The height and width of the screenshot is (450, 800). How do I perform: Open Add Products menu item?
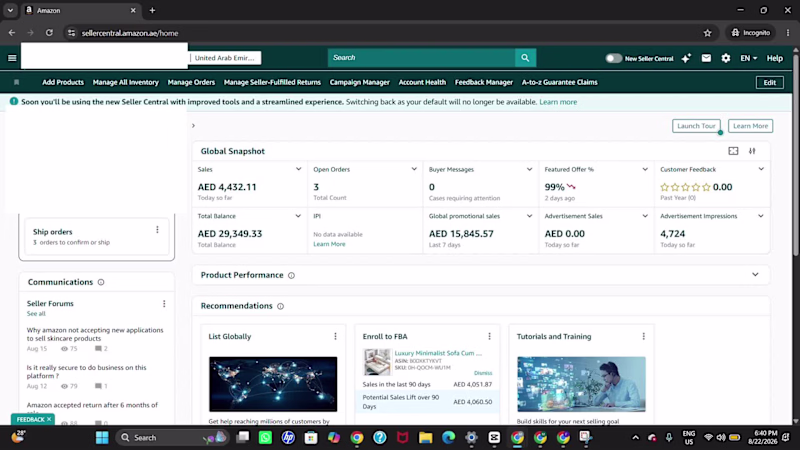pyautogui.click(x=63, y=82)
